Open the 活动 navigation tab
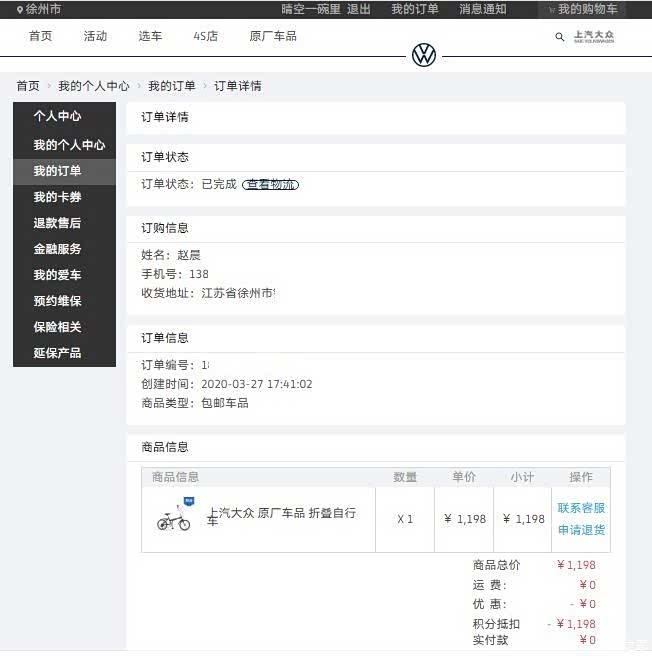The height and width of the screenshot is (656, 652). 95,36
